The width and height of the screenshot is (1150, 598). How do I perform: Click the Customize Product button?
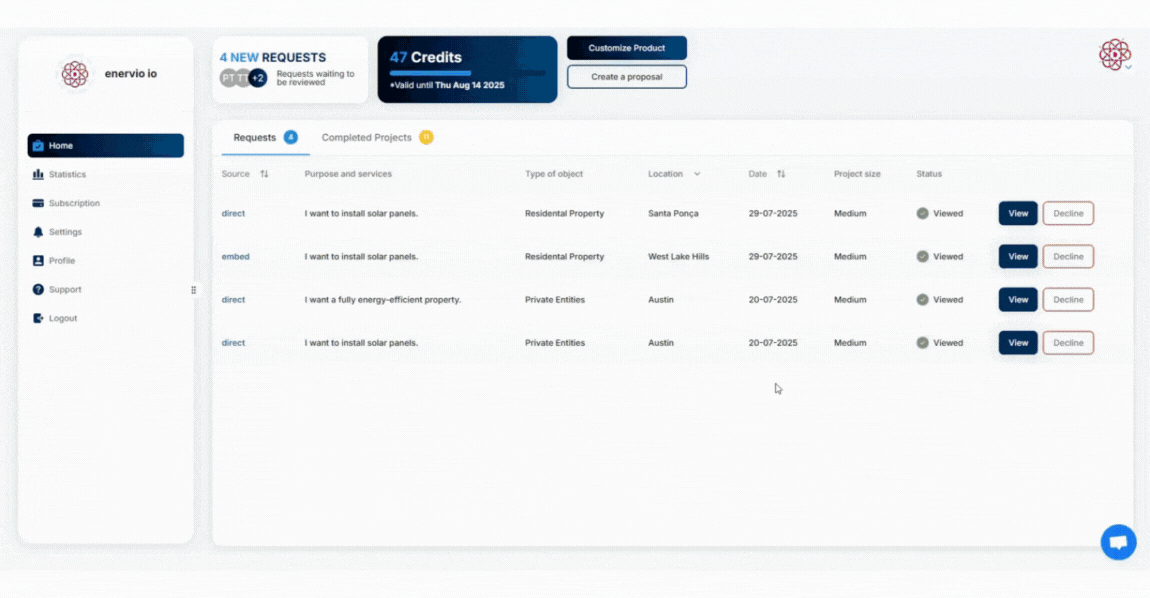point(627,48)
